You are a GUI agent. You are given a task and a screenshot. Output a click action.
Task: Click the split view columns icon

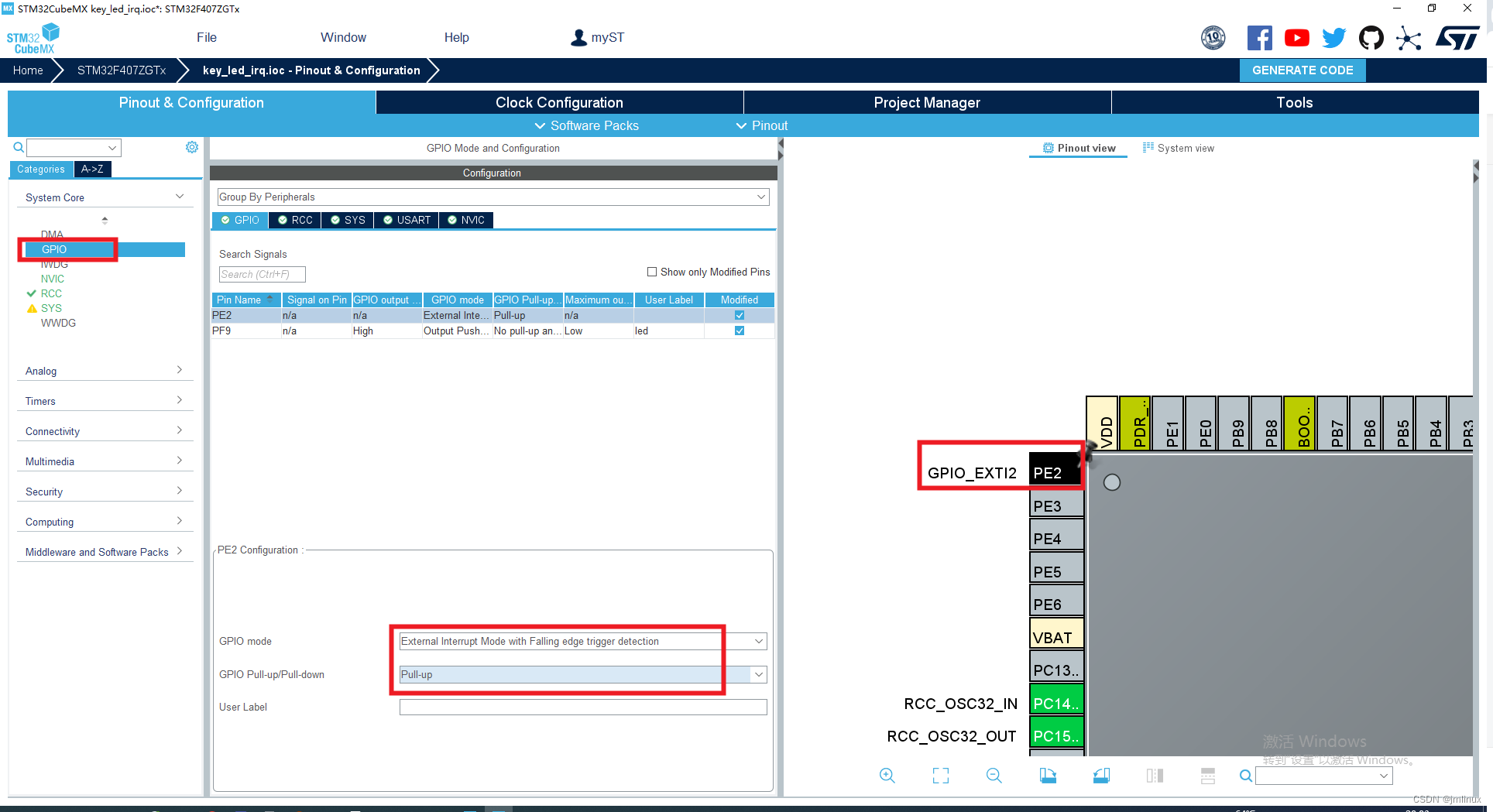coord(1155,776)
